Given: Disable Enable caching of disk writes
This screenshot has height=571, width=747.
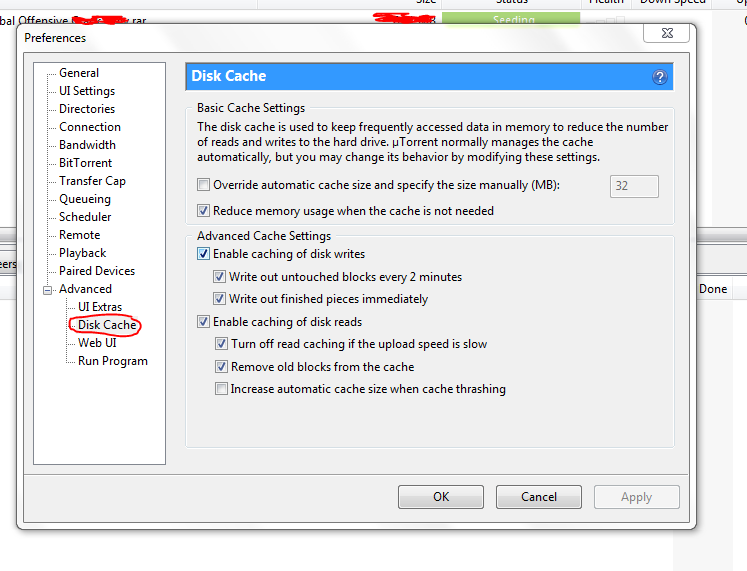Looking at the screenshot, I should 204,255.
